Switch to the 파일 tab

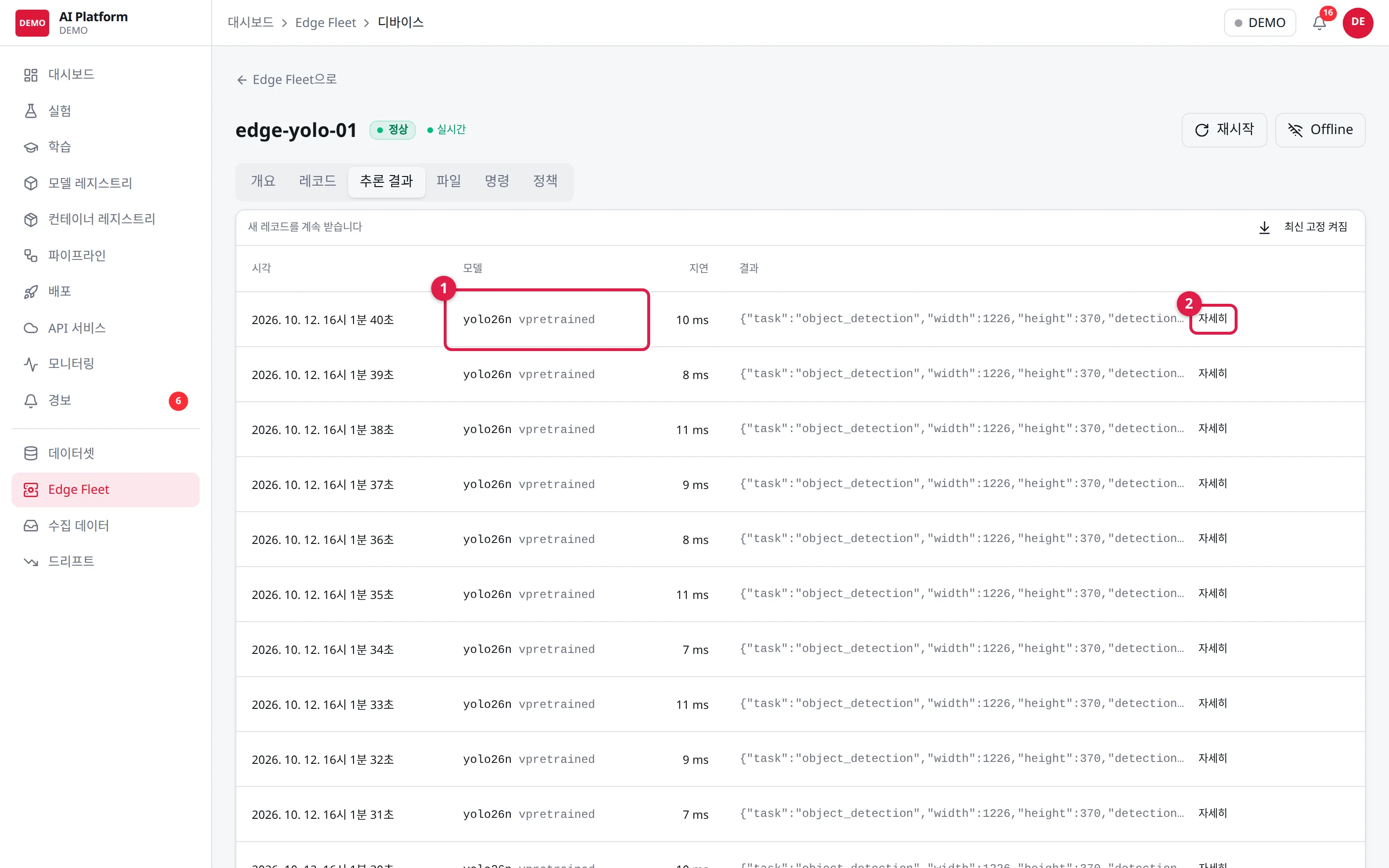tap(448, 181)
